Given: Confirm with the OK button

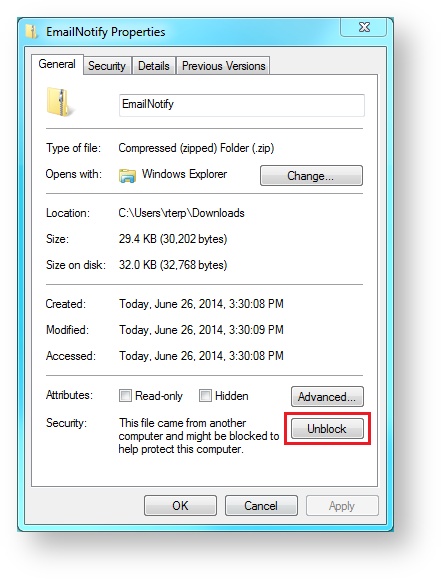Looking at the screenshot, I should click(180, 505).
